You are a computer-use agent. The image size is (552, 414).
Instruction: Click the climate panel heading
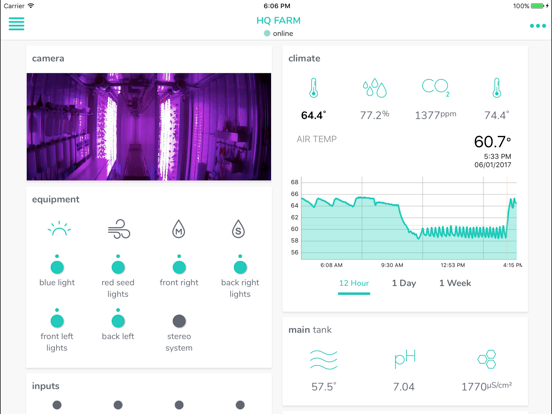click(304, 58)
